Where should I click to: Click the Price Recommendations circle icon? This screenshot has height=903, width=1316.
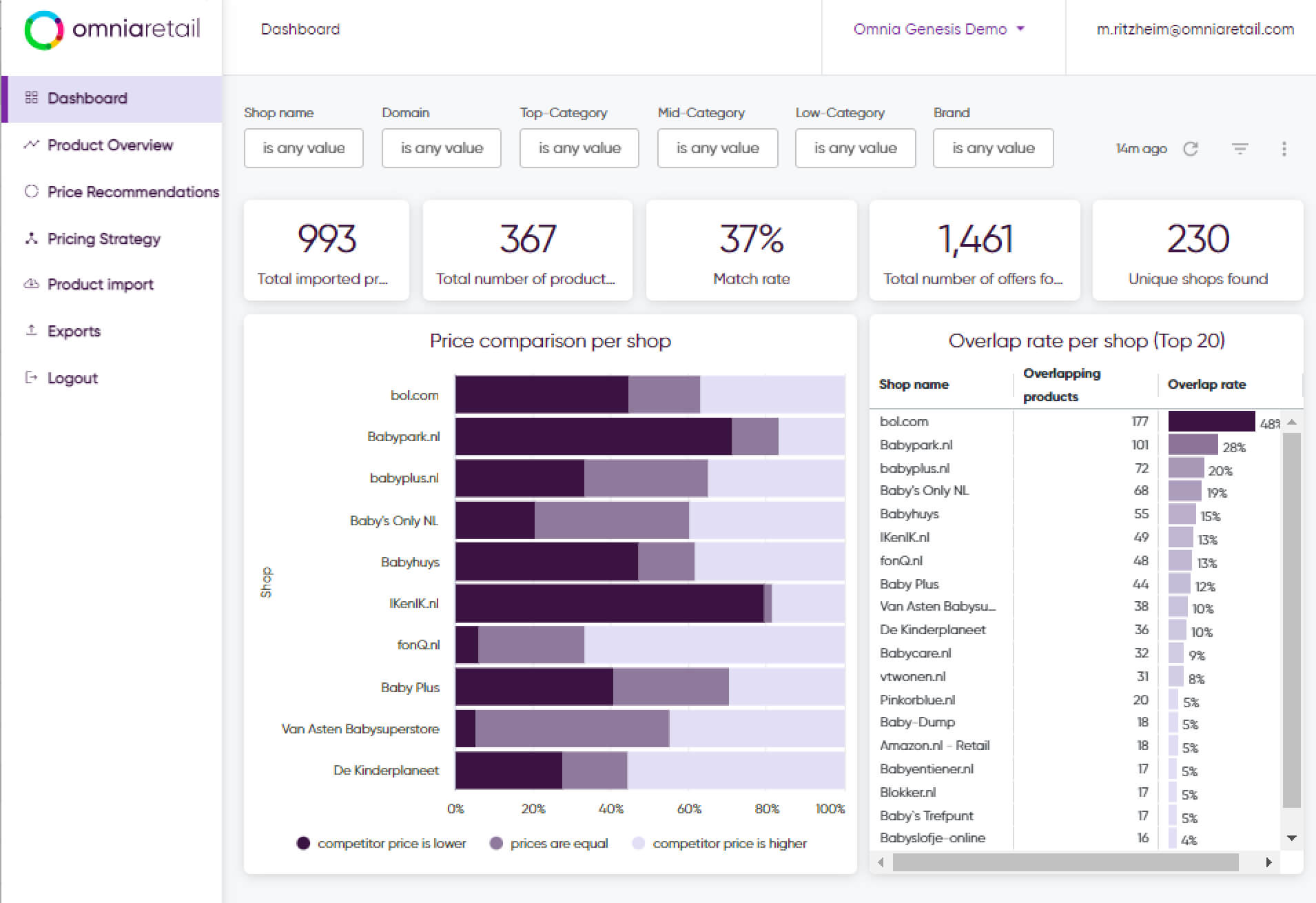tap(31, 191)
